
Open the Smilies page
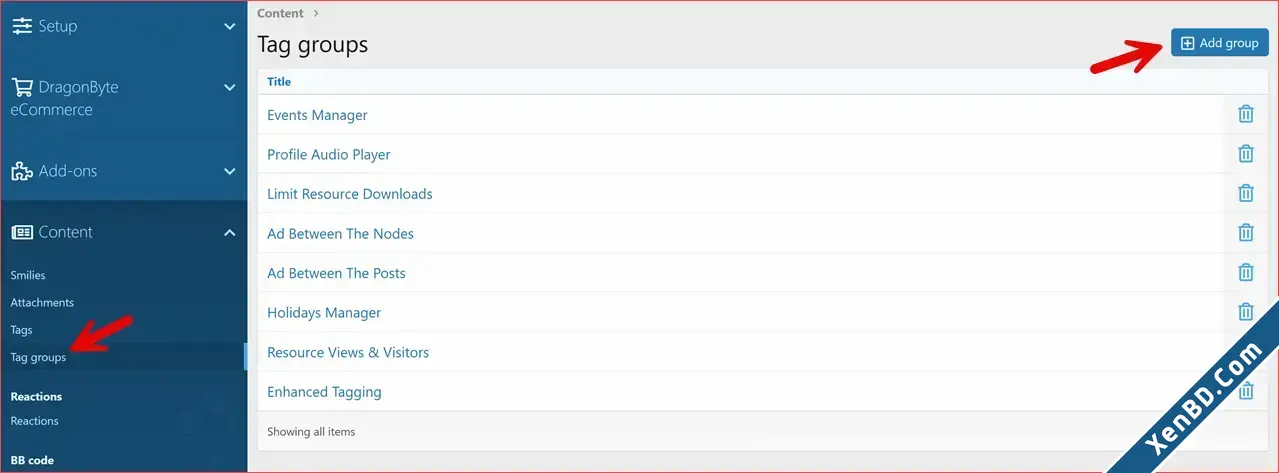click(28, 275)
